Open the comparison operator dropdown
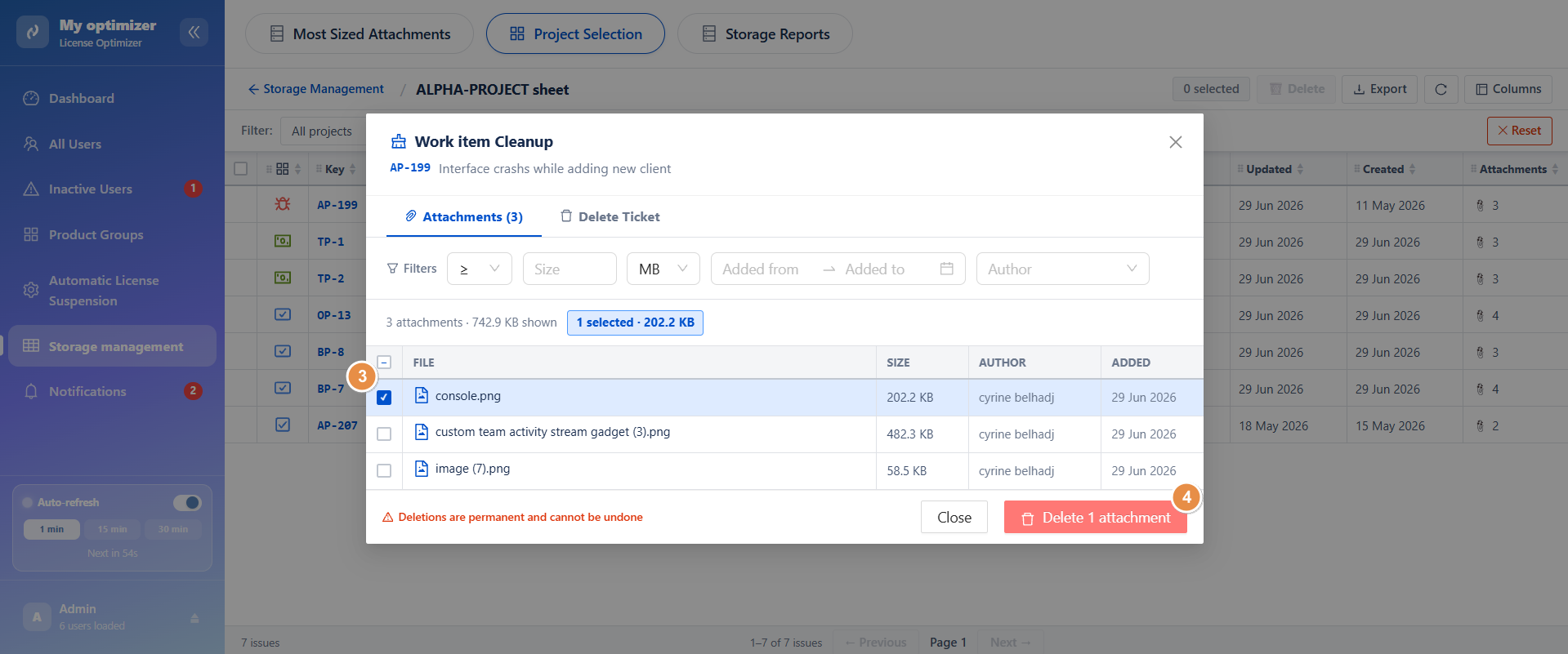This screenshot has height=654, width=1568. (480, 269)
